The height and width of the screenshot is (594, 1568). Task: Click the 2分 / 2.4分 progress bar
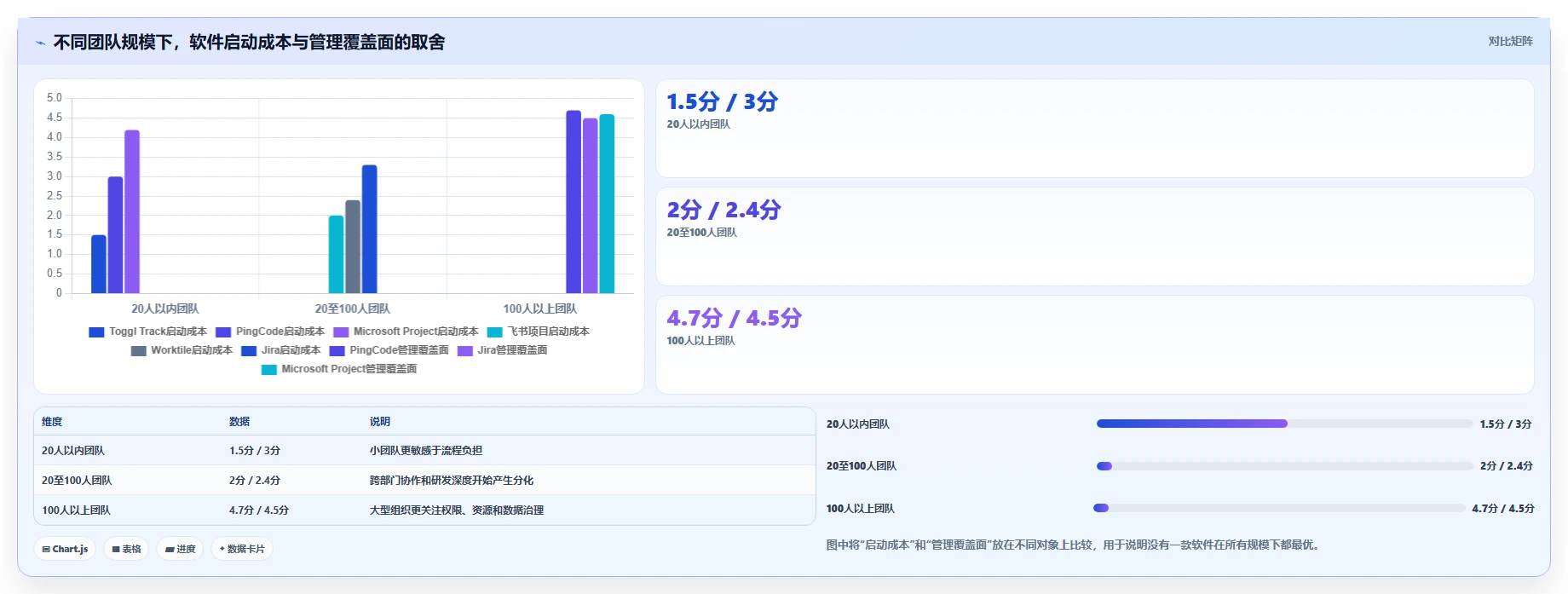[1284, 466]
